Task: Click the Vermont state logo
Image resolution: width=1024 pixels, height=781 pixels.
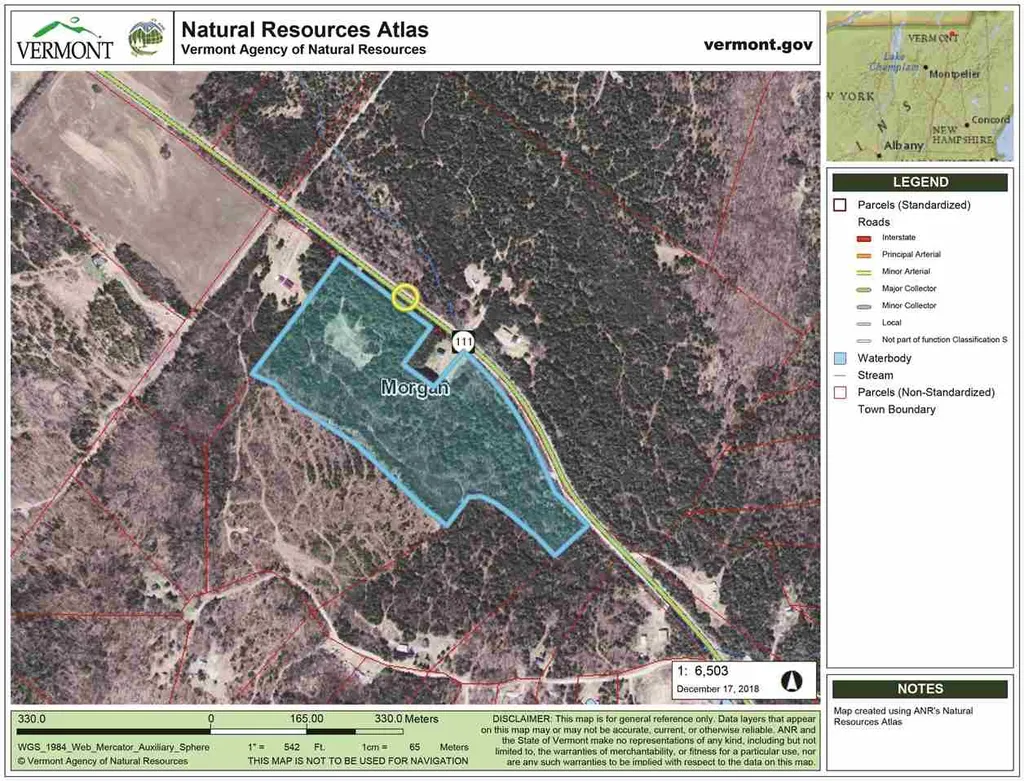Action: click(x=64, y=38)
